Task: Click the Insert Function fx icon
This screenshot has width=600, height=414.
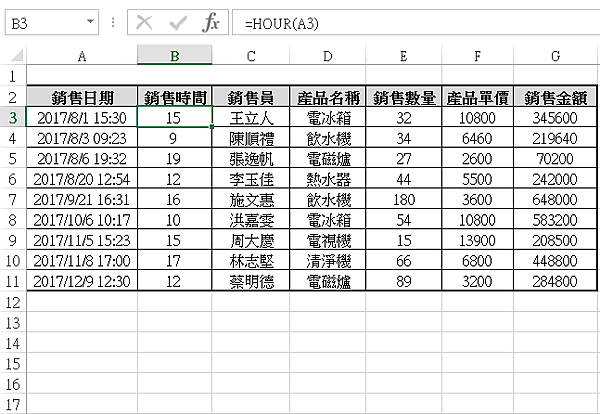Action: point(211,23)
